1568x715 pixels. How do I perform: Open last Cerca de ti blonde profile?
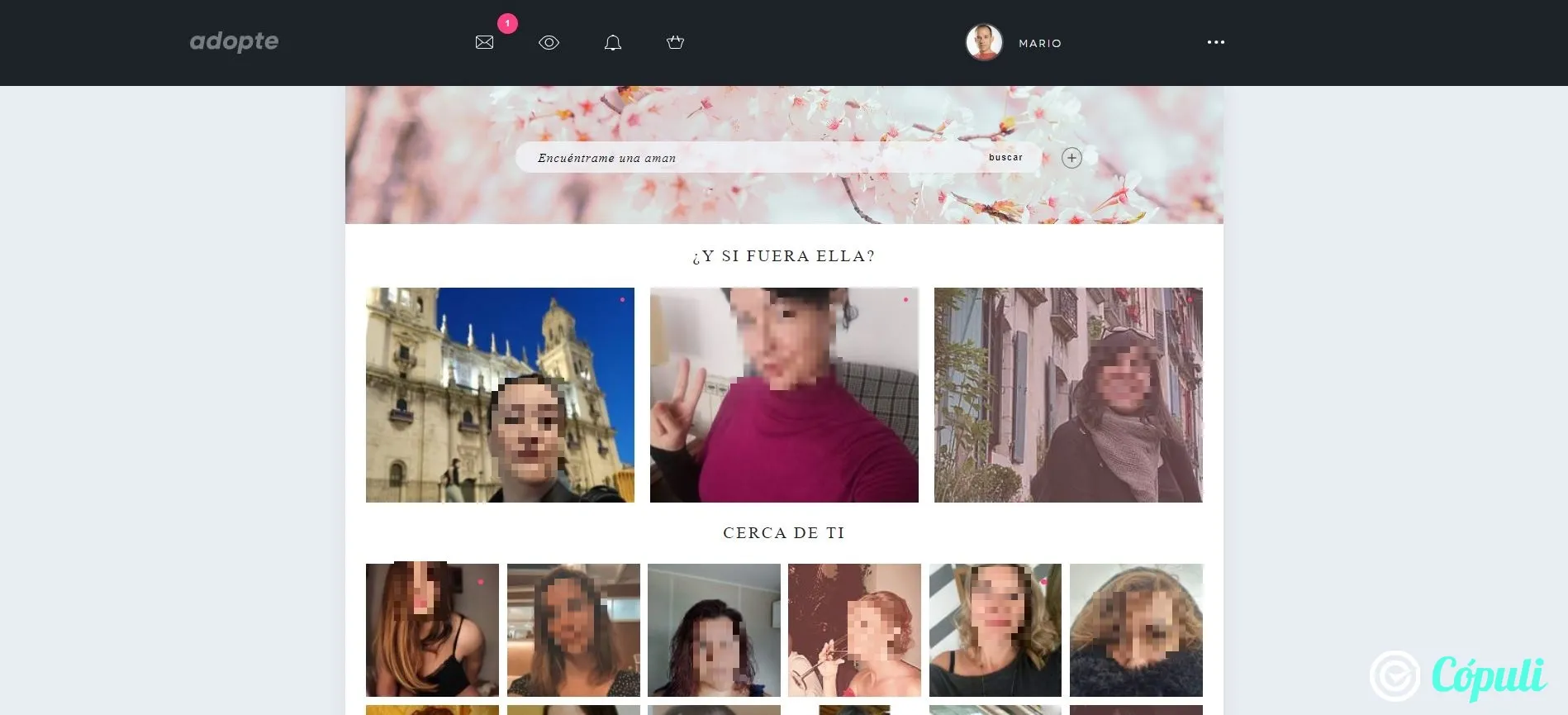[x=1136, y=630]
